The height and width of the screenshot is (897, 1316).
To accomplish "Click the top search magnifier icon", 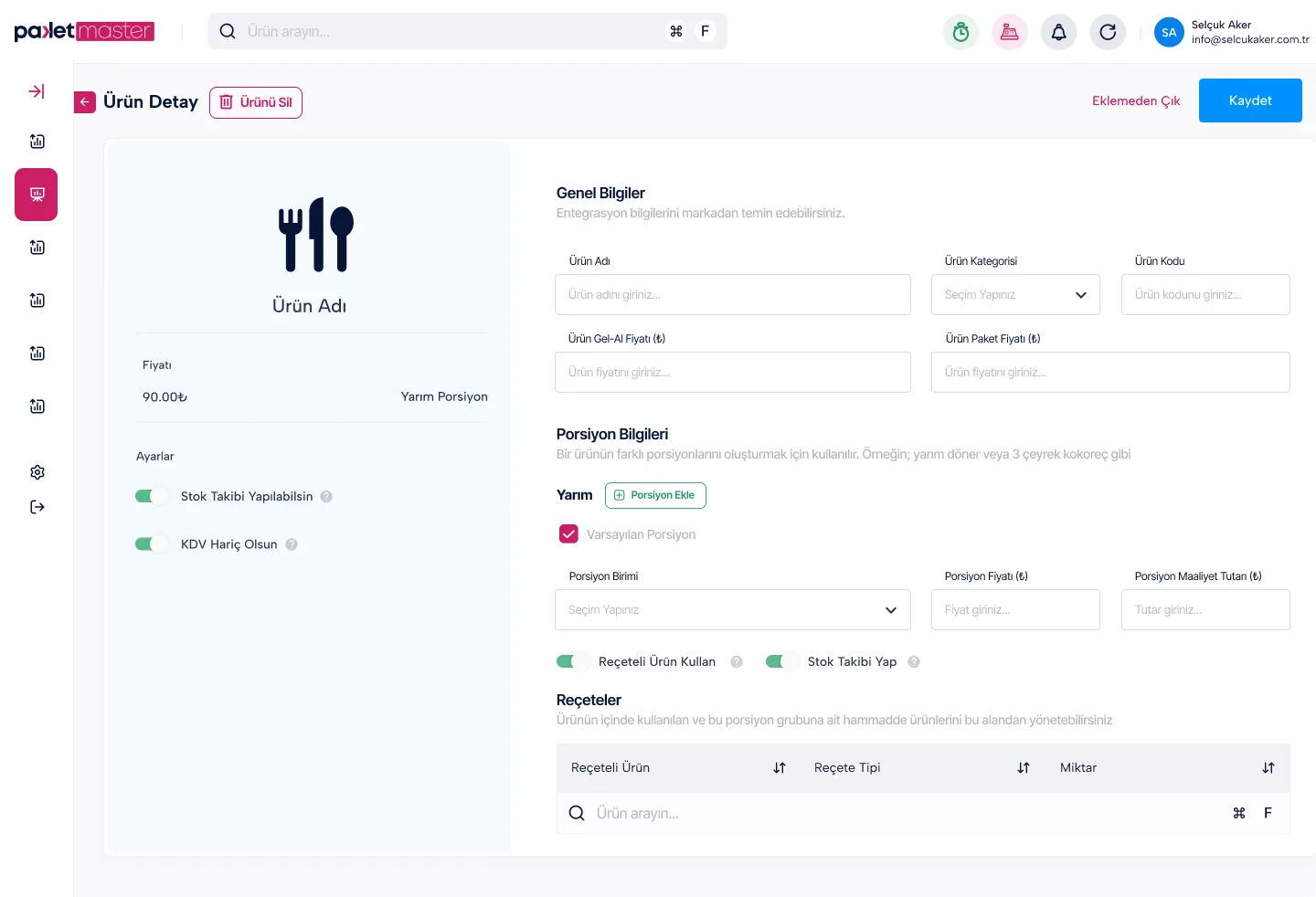I will pos(228,31).
